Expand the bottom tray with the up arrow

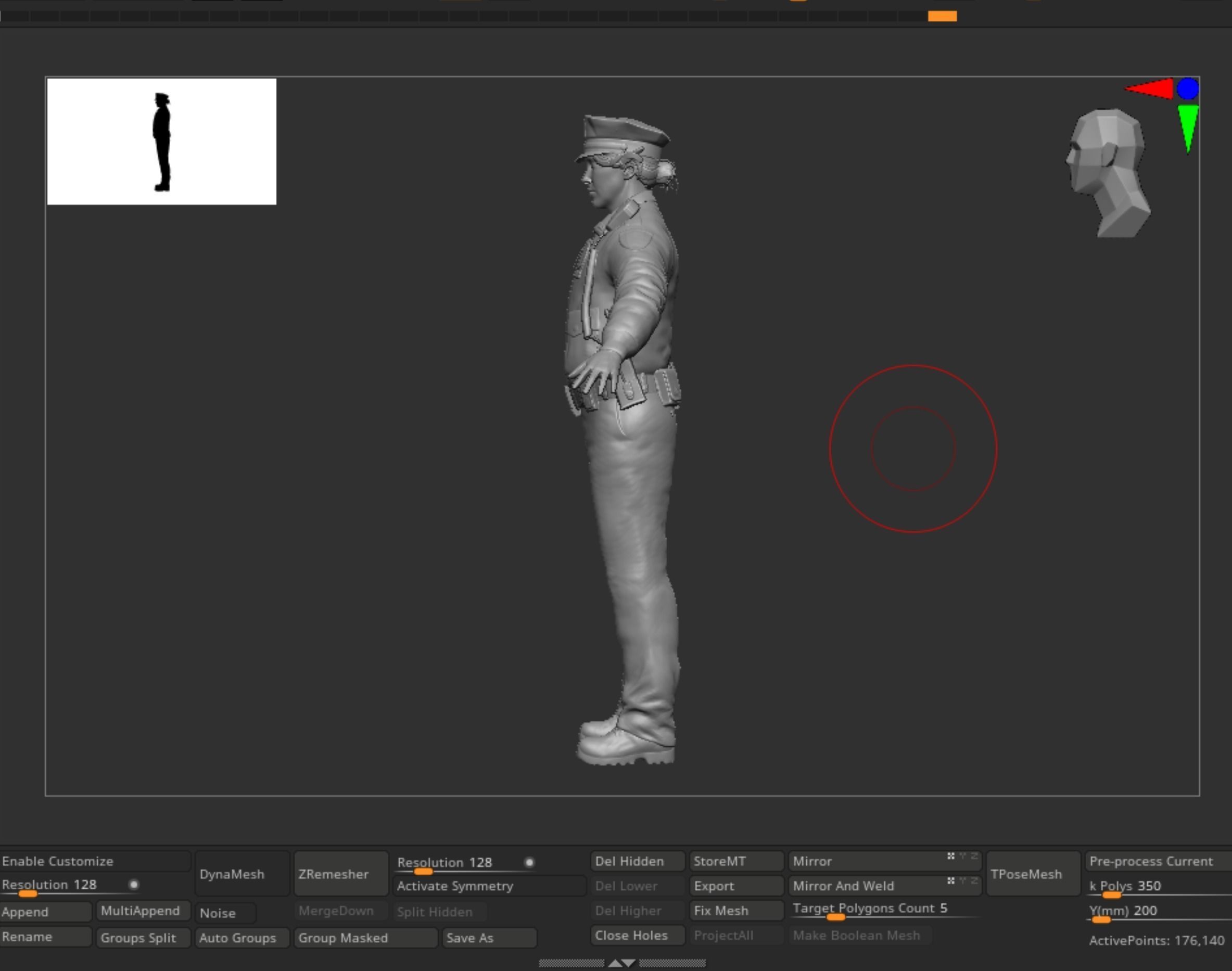(616, 964)
